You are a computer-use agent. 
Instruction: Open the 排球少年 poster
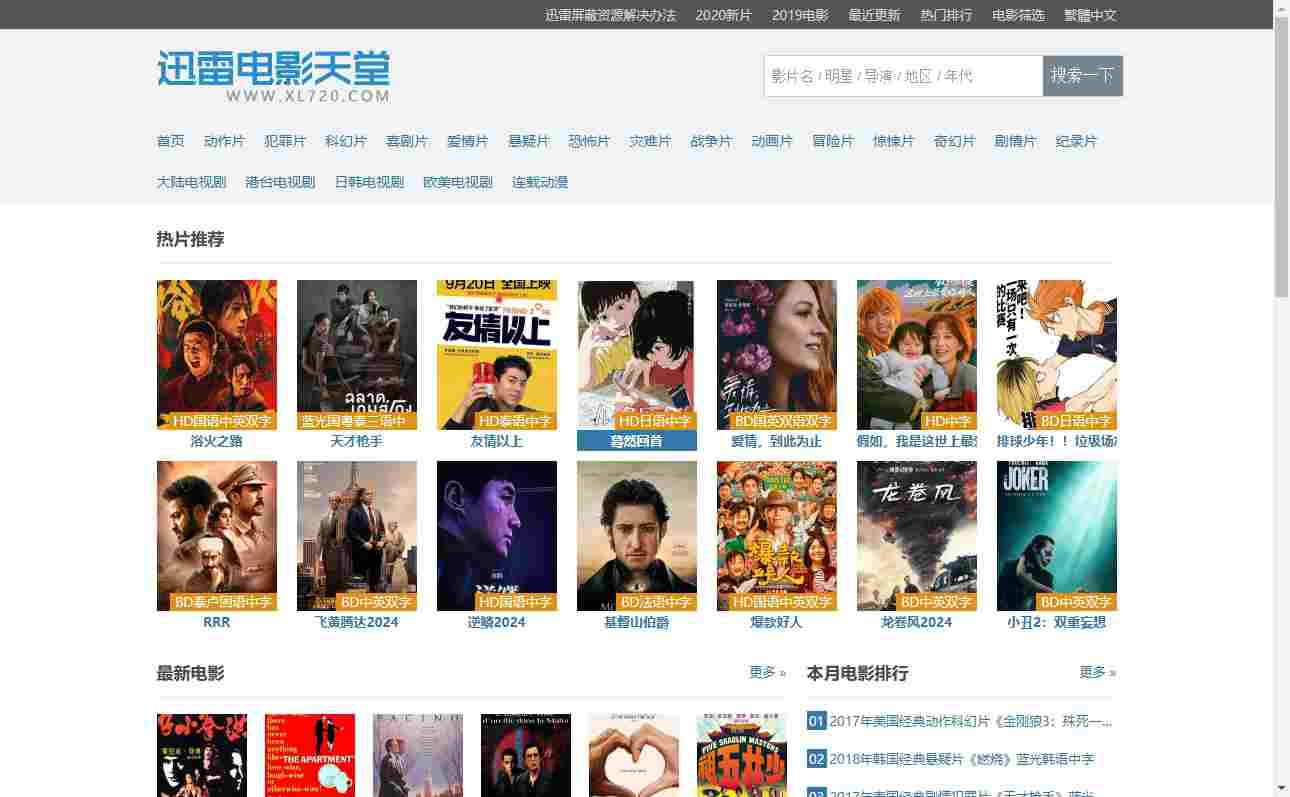tap(1057, 355)
